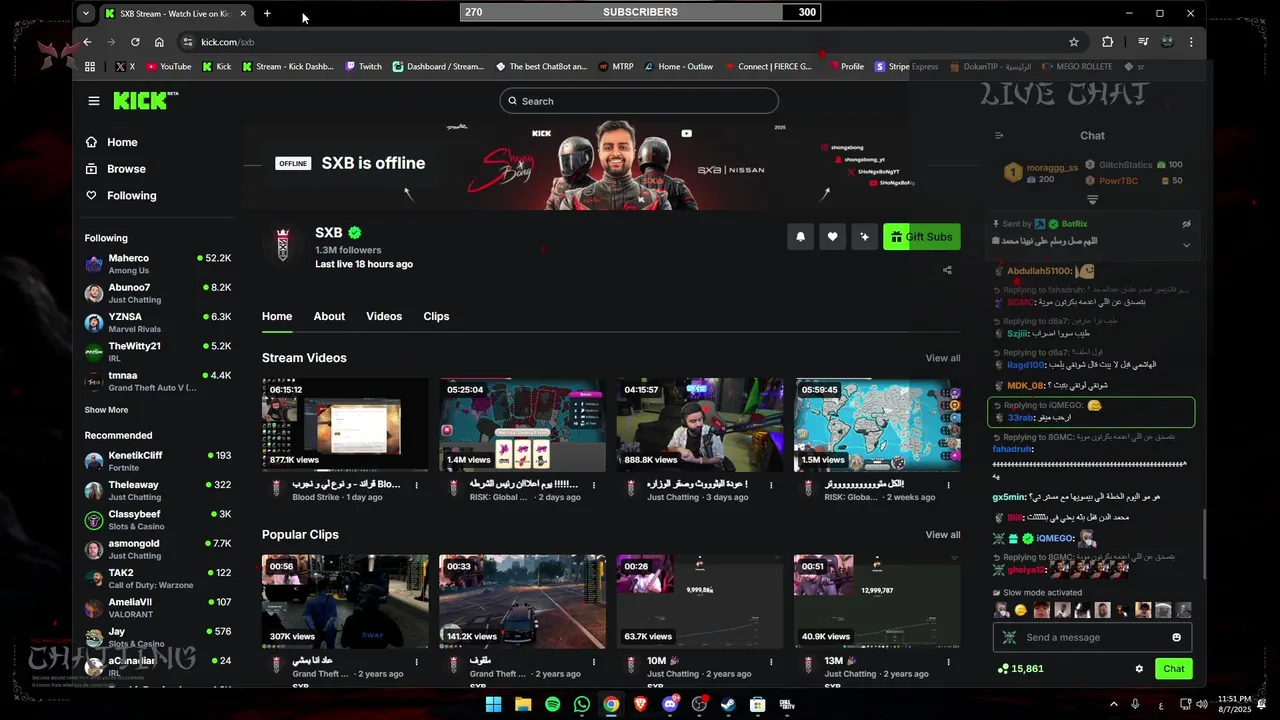
Task: Open options menu for Blood Strike video
Action: click(416, 485)
